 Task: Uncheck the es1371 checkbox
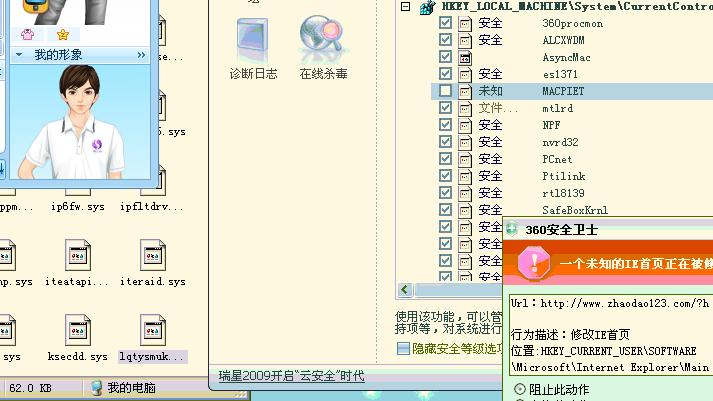(445, 74)
